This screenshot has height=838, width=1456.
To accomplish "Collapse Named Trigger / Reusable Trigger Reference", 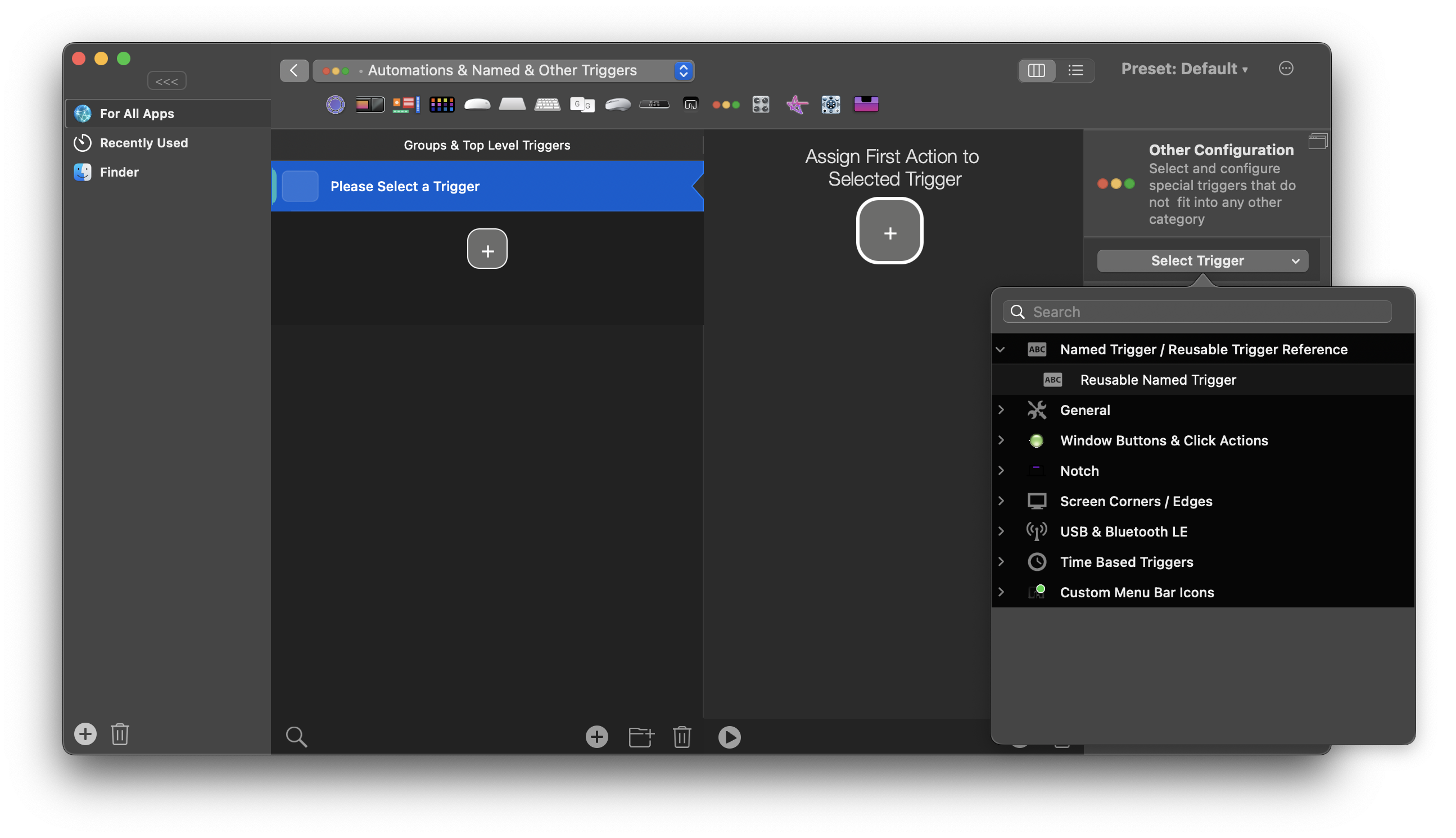I will point(1001,349).
